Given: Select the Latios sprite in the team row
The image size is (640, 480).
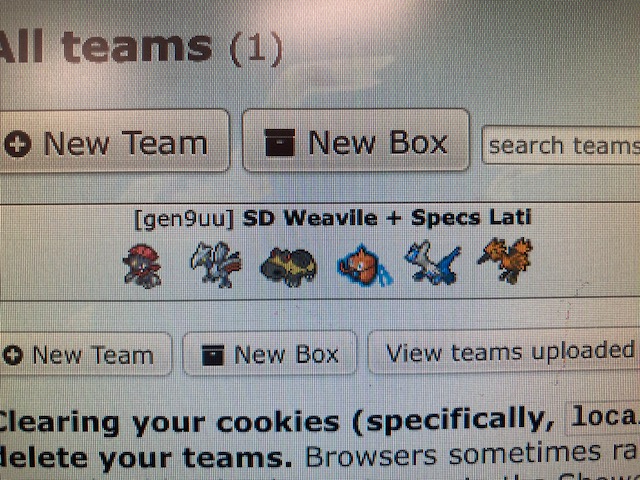Looking at the screenshot, I should tap(433, 264).
